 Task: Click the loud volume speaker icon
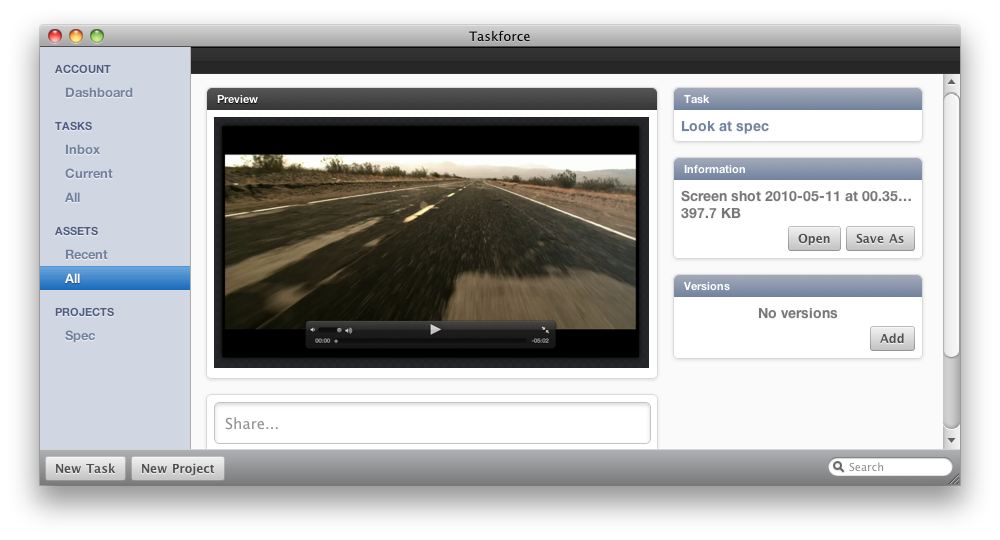click(x=348, y=329)
